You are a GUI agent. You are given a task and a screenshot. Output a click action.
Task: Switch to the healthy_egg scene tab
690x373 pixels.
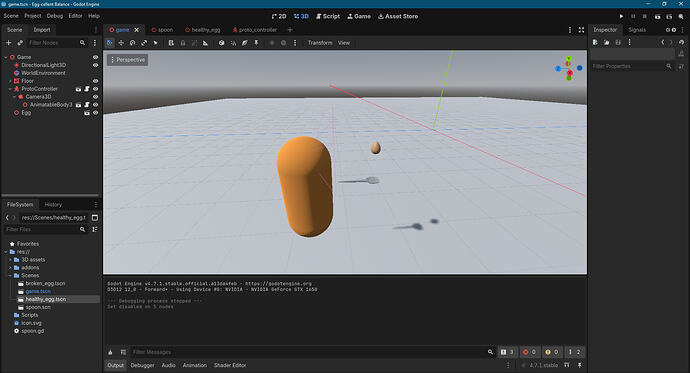(202, 30)
